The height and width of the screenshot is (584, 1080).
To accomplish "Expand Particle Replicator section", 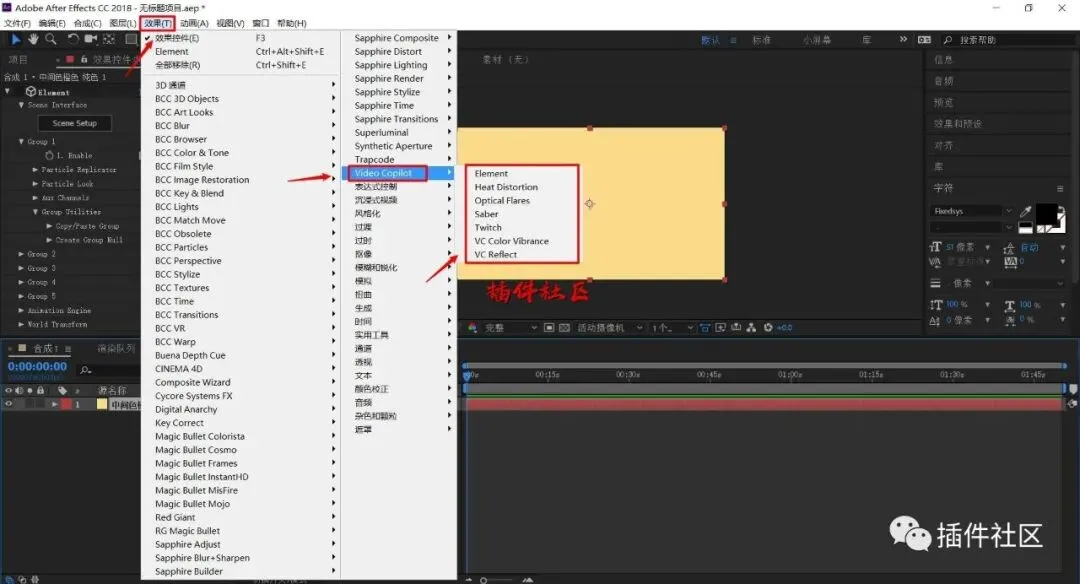I will (35, 169).
